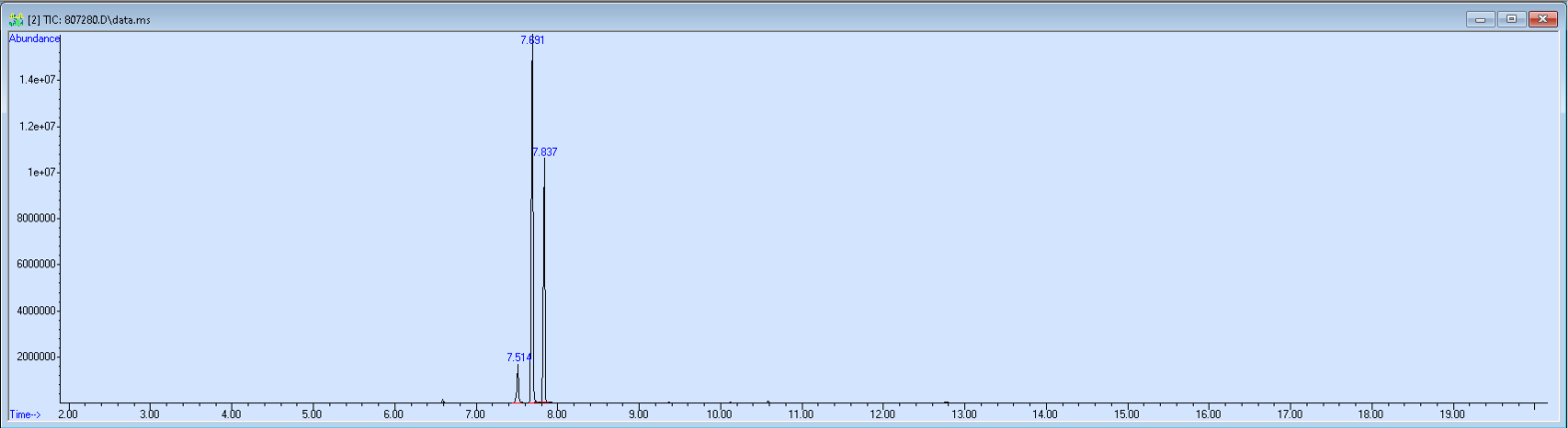Click the 4.00 time axis label

coord(231,414)
